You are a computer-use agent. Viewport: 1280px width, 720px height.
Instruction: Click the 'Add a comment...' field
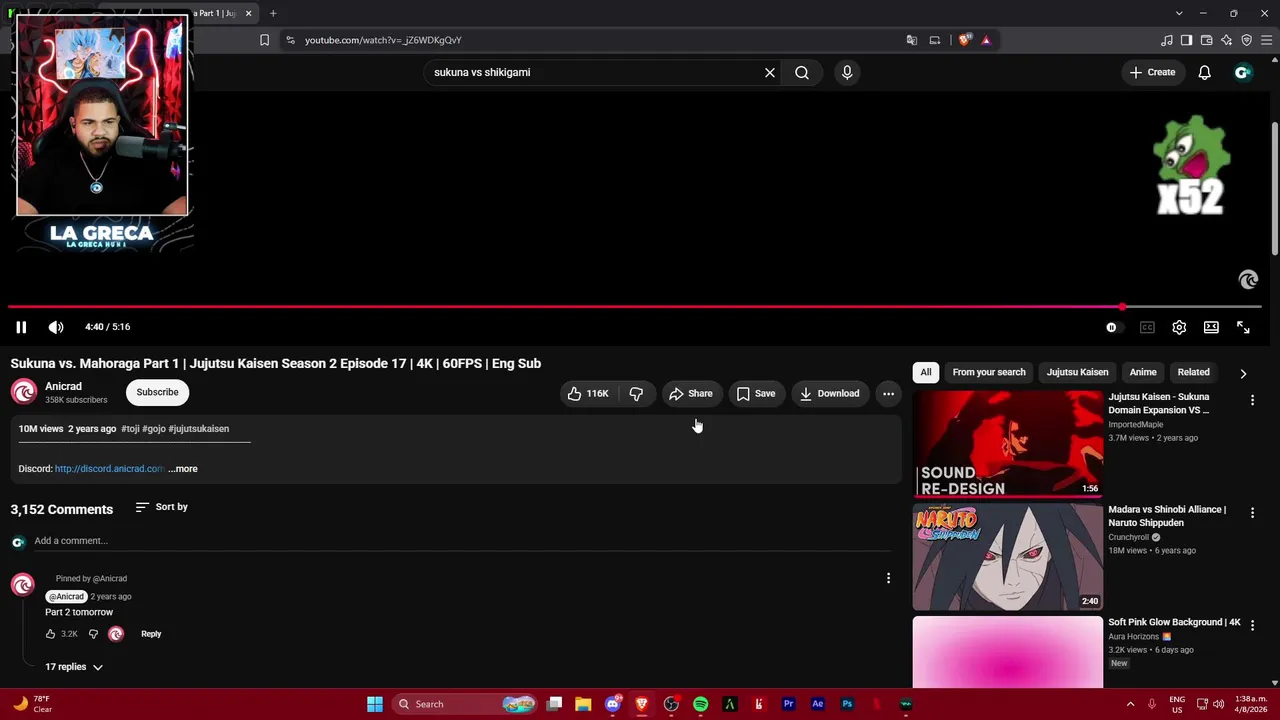(462, 541)
